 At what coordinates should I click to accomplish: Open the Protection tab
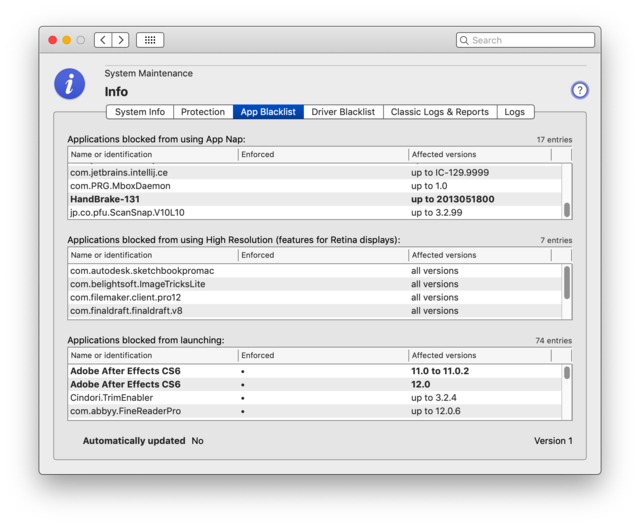(203, 112)
